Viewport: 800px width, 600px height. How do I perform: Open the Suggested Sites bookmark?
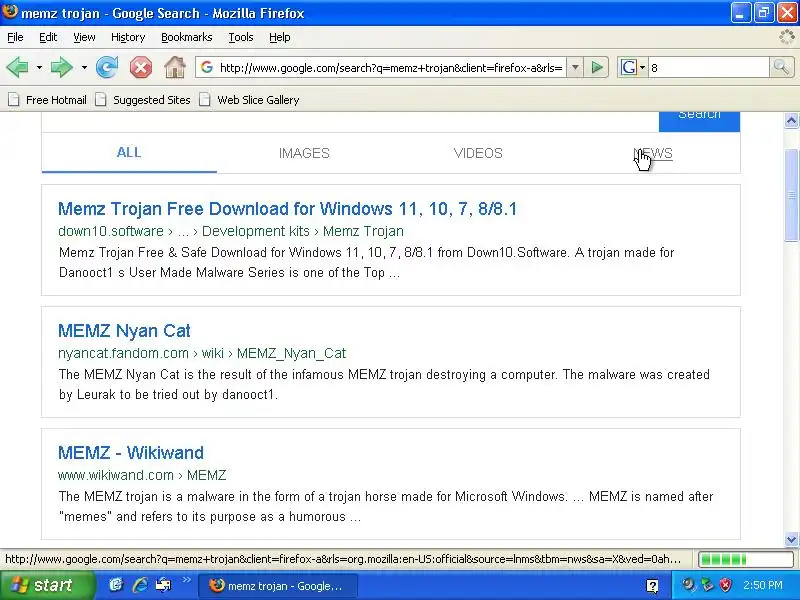click(x=143, y=100)
